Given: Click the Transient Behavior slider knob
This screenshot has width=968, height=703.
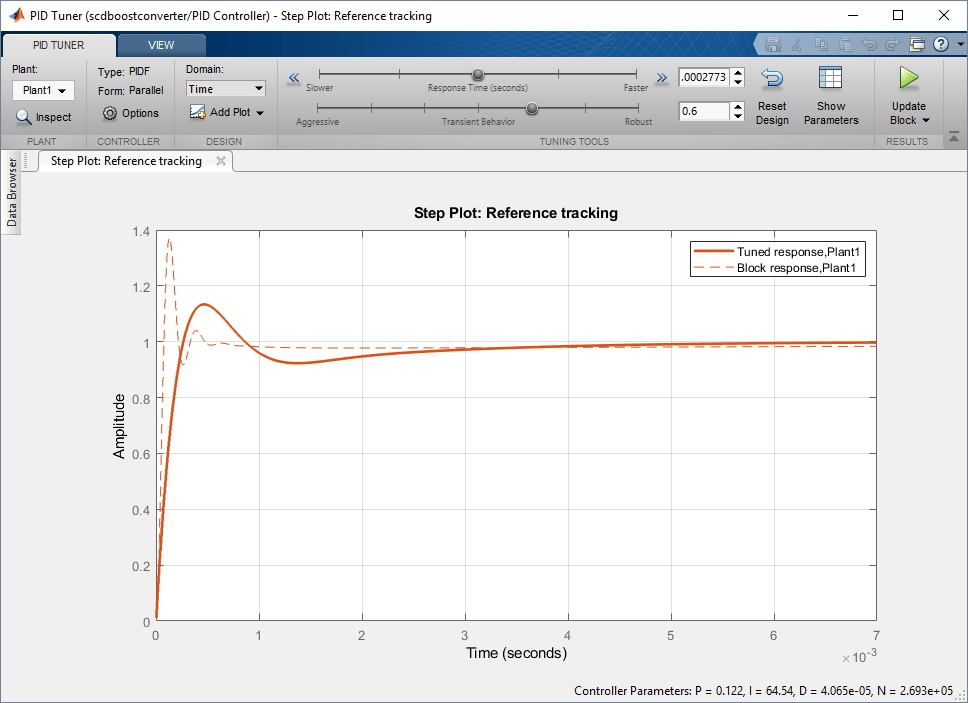Looking at the screenshot, I should 532,108.
